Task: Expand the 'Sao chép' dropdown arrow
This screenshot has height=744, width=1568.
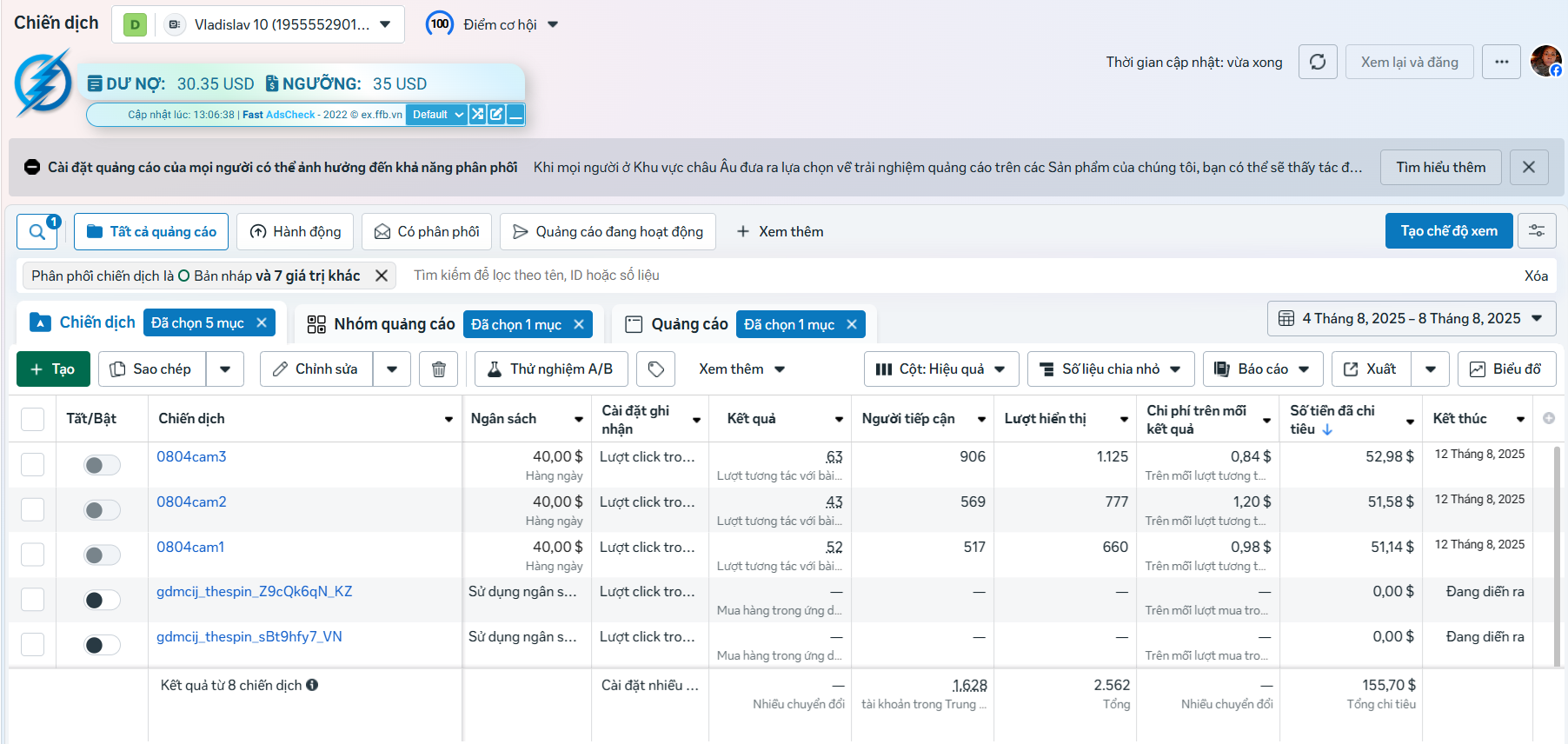Action: pos(225,369)
